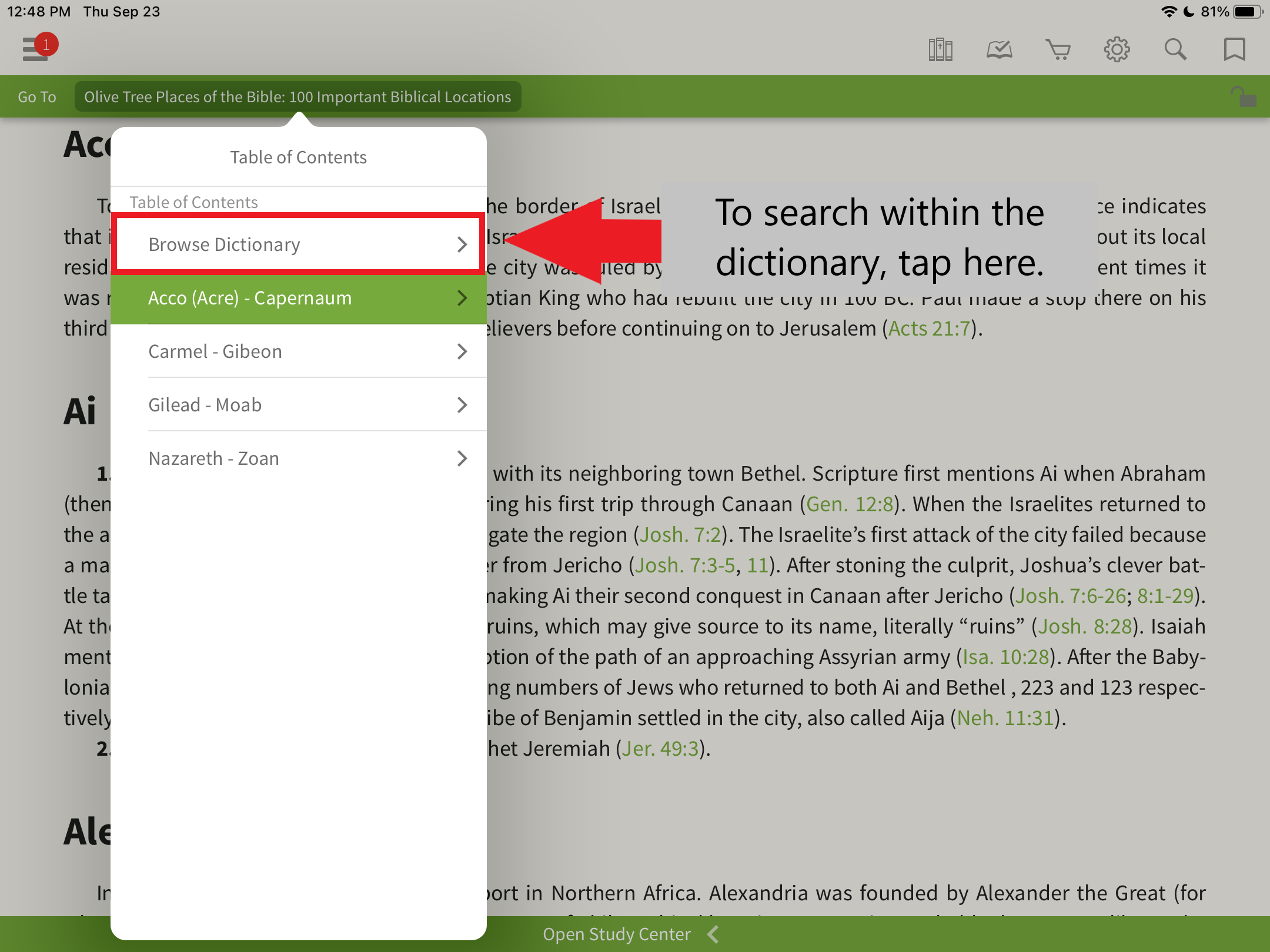Toggle the sync lock icon
Viewport: 1270px width, 952px height.
[1243, 96]
